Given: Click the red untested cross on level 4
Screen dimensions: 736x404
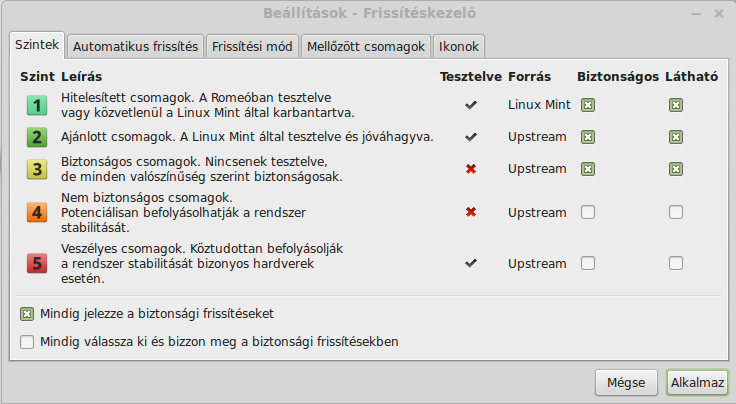Looking at the screenshot, I should coord(471,213).
